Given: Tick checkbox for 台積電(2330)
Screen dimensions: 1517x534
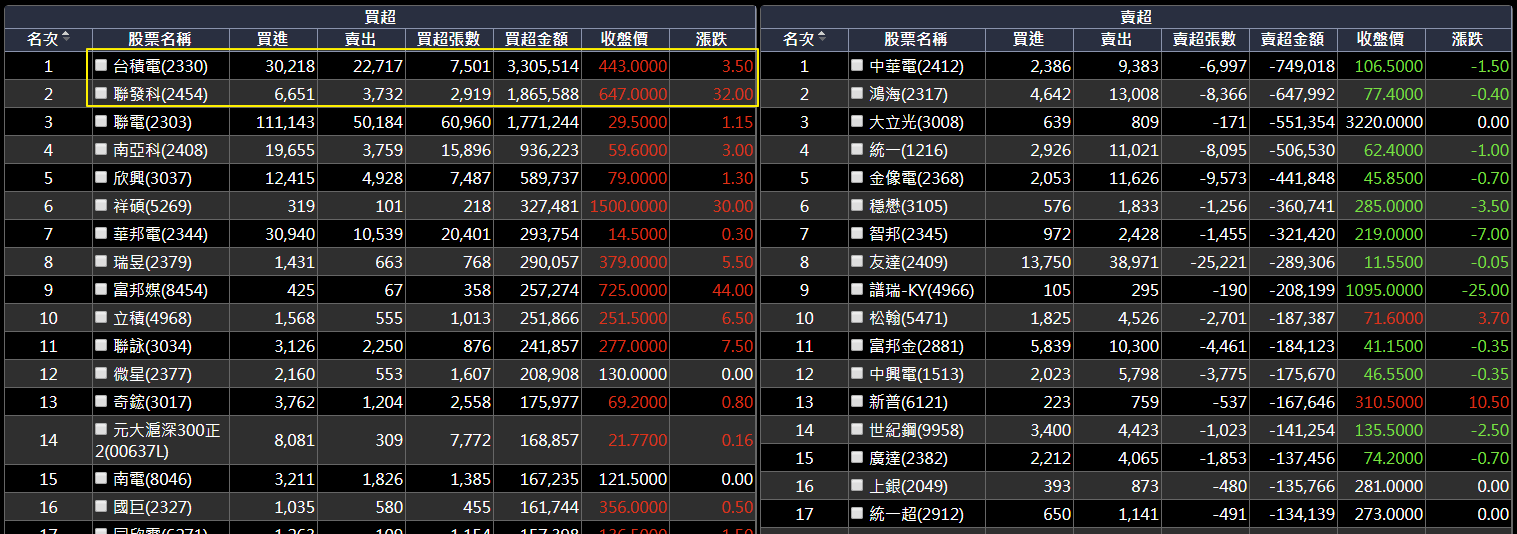Looking at the screenshot, I should point(101,65).
